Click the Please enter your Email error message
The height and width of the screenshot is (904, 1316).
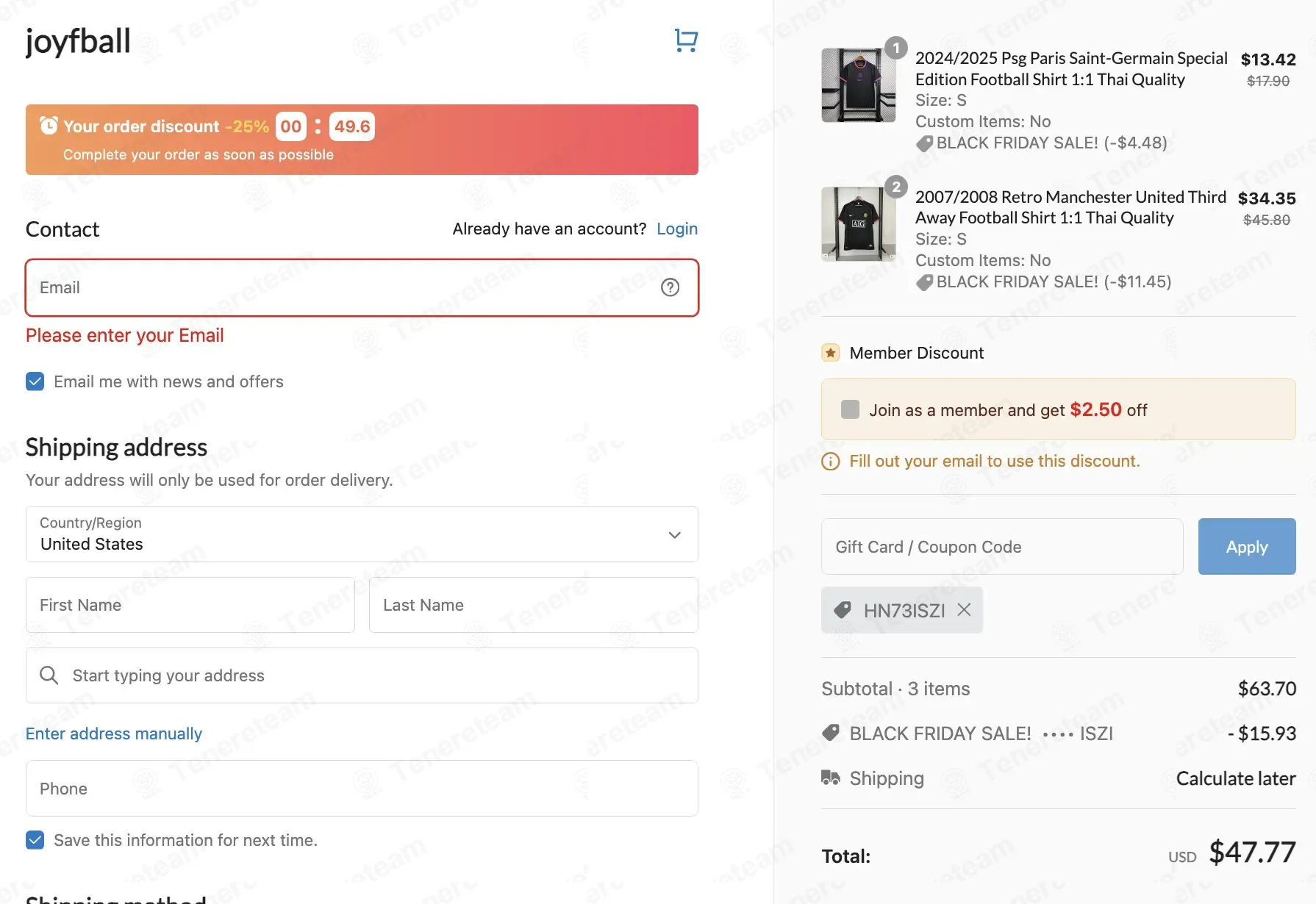[125, 336]
